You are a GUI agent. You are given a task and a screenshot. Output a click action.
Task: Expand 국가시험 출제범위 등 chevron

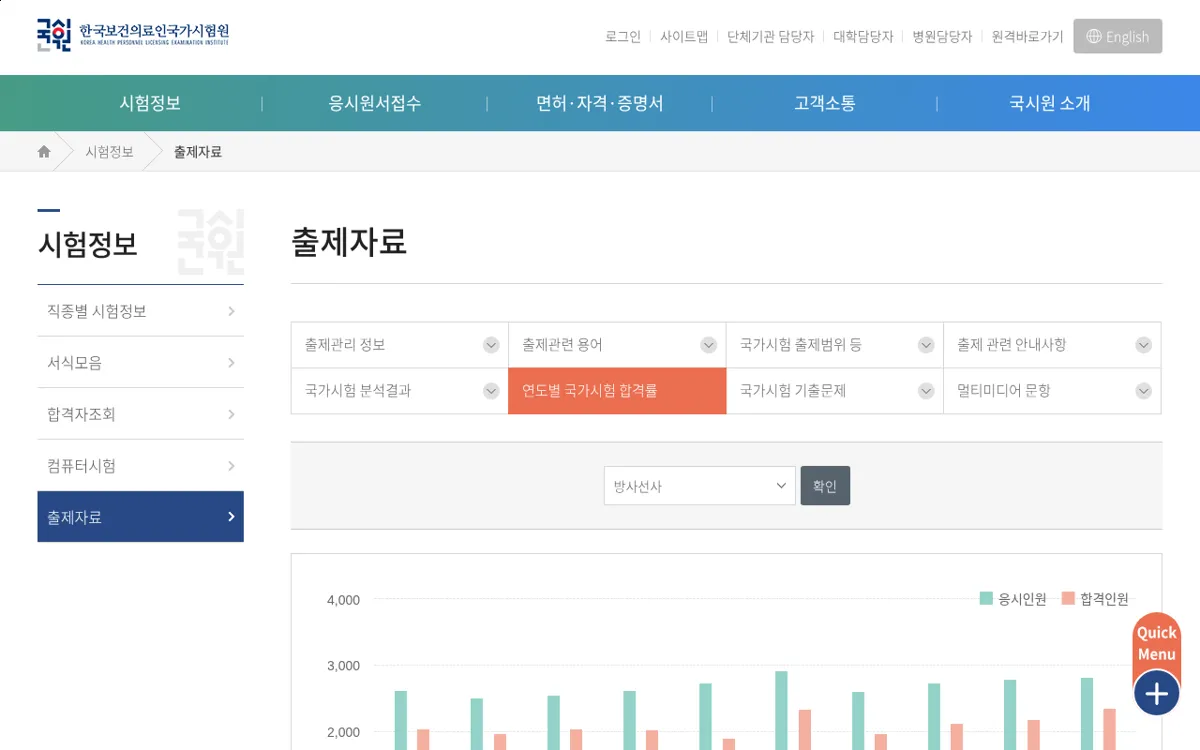click(926, 345)
